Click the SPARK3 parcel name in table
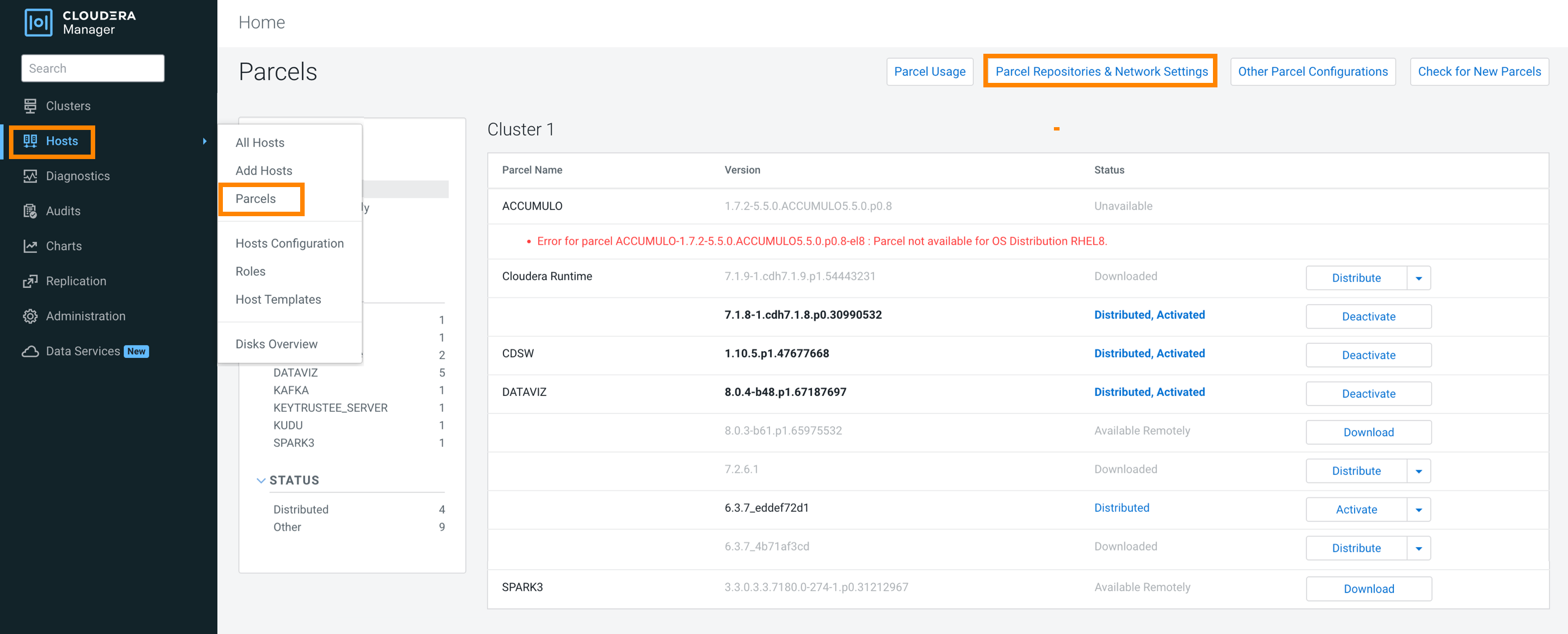The image size is (1568, 634). 522,588
